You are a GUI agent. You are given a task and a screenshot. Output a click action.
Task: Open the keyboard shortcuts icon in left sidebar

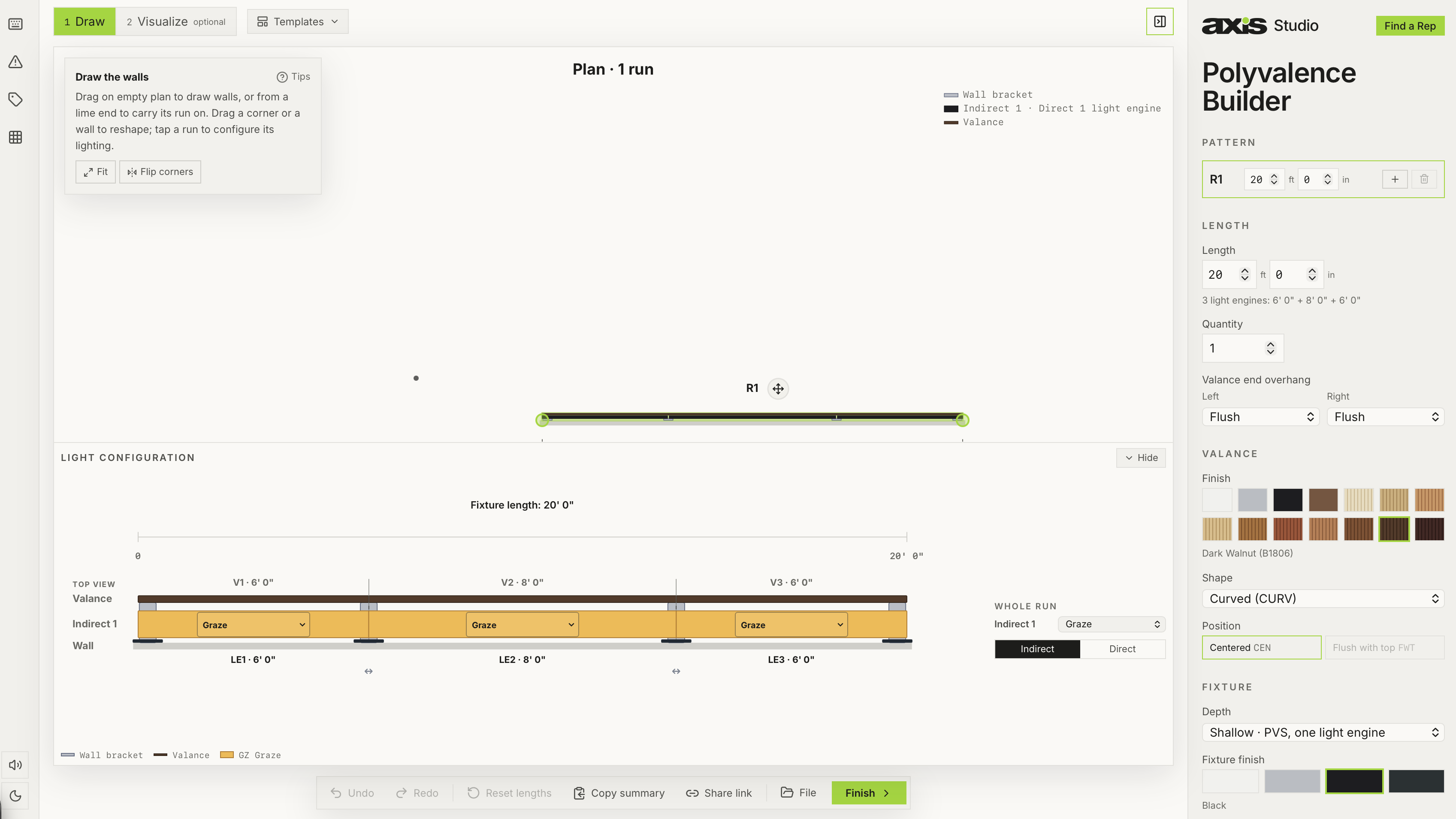[x=15, y=24]
